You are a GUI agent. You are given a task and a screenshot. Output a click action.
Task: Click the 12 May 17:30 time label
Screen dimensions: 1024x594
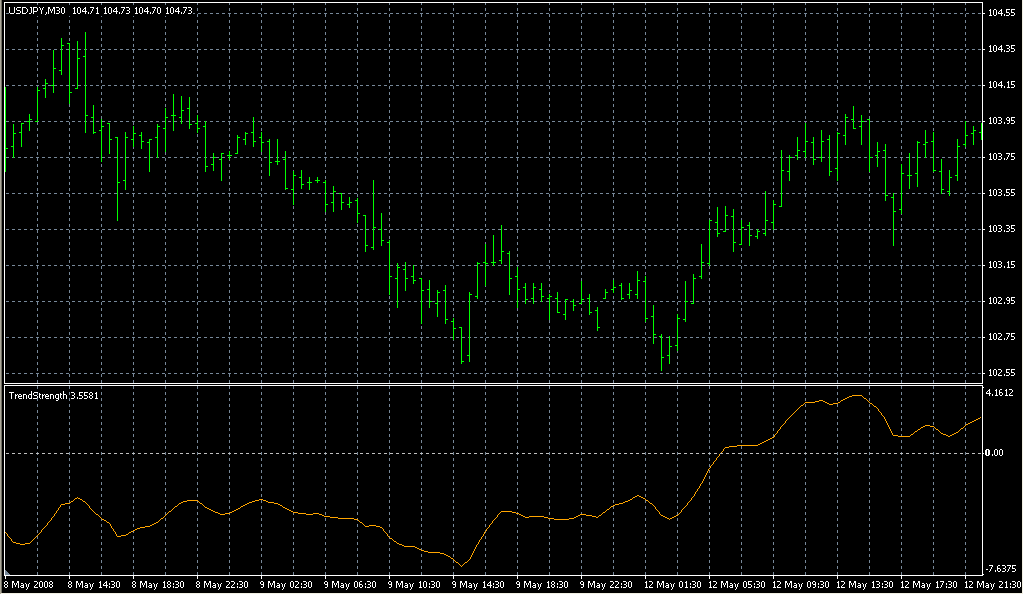point(929,585)
